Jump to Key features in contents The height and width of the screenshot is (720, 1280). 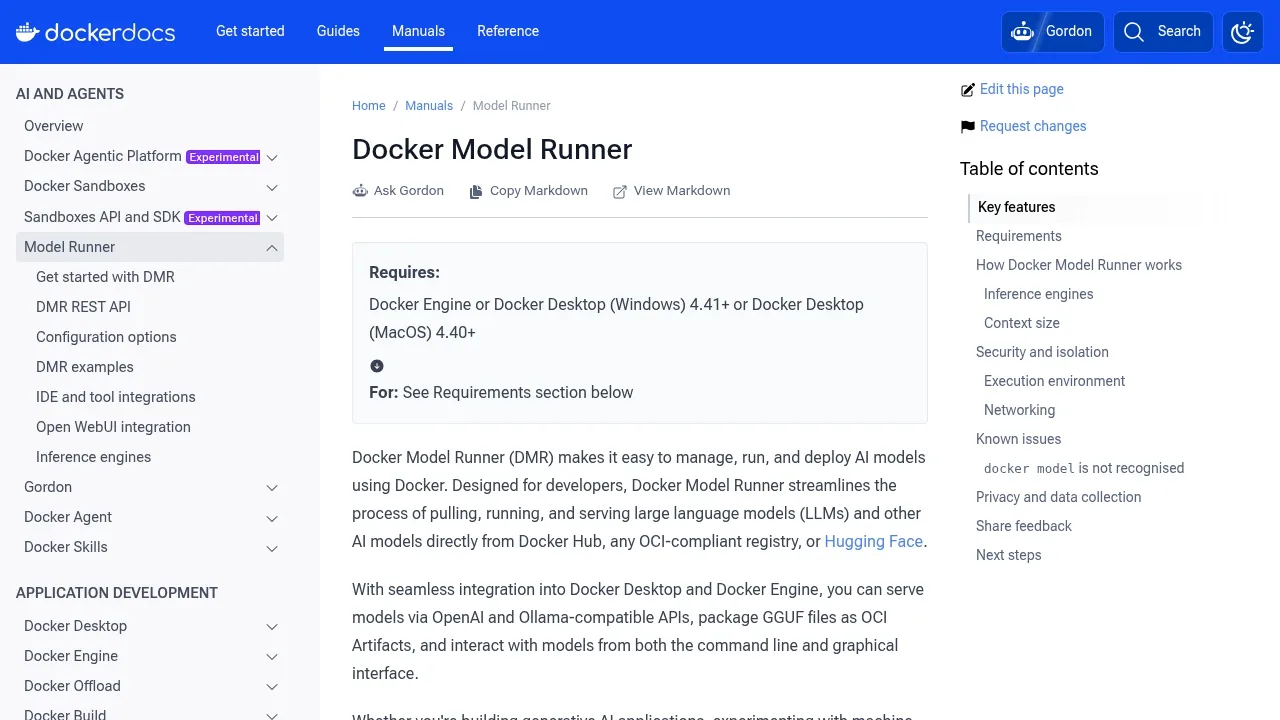(1016, 207)
